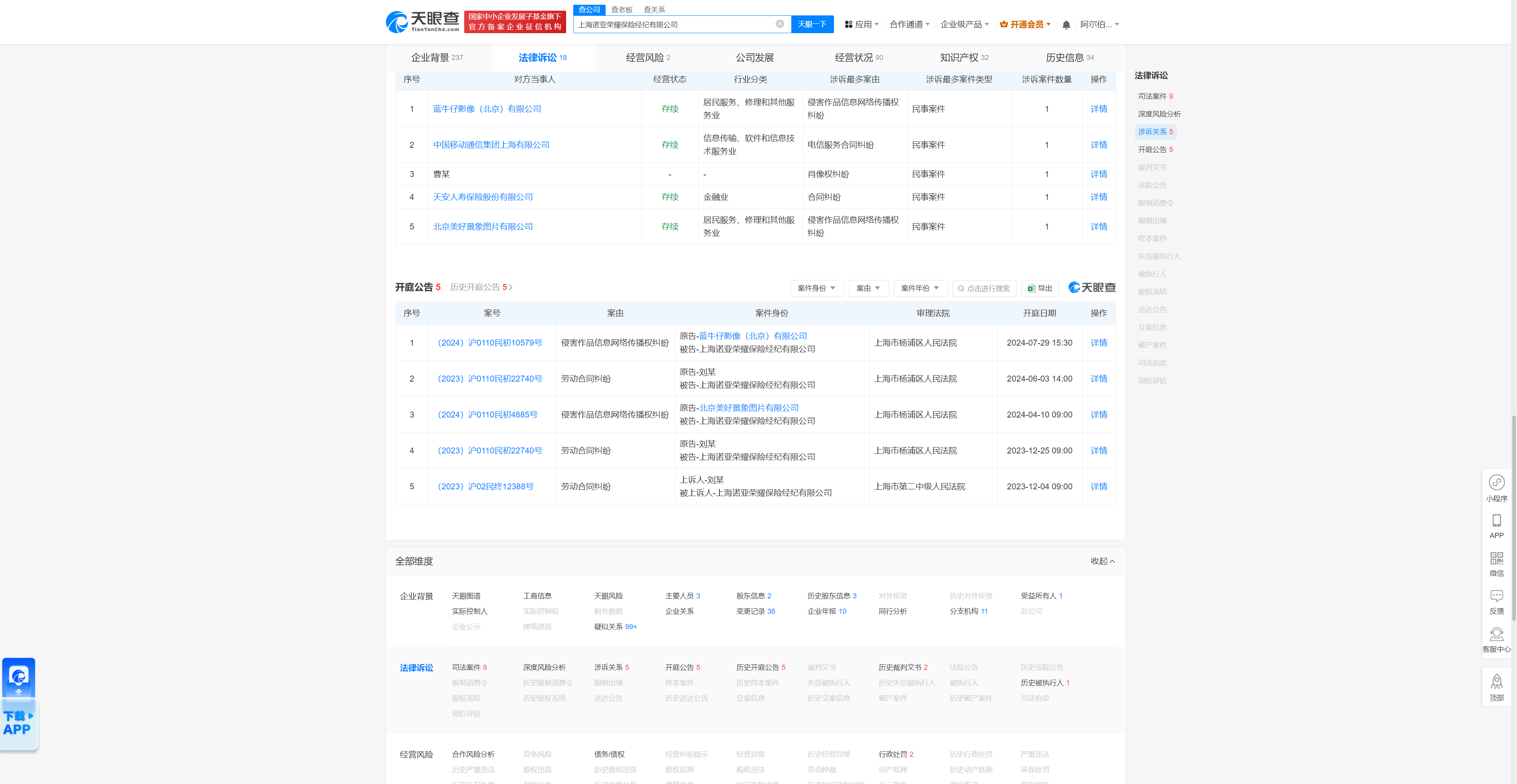Open 受益所有人 1 dimension link
Image resolution: width=1517 pixels, height=784 pixels.
[1041, 596]
